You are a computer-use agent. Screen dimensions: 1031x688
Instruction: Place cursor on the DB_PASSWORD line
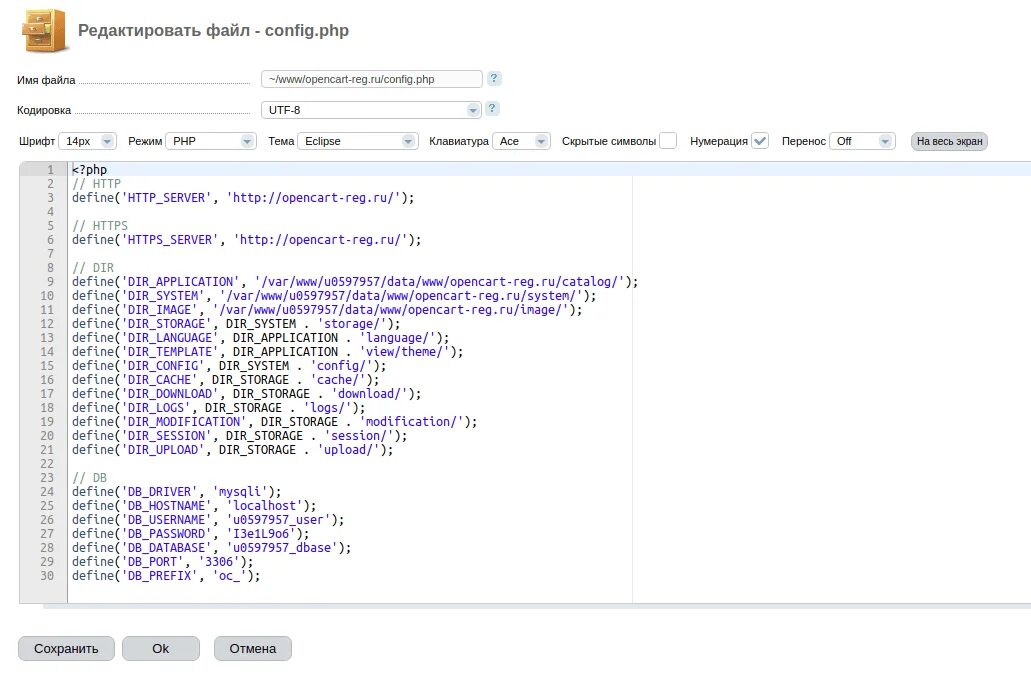coord(200,533)
